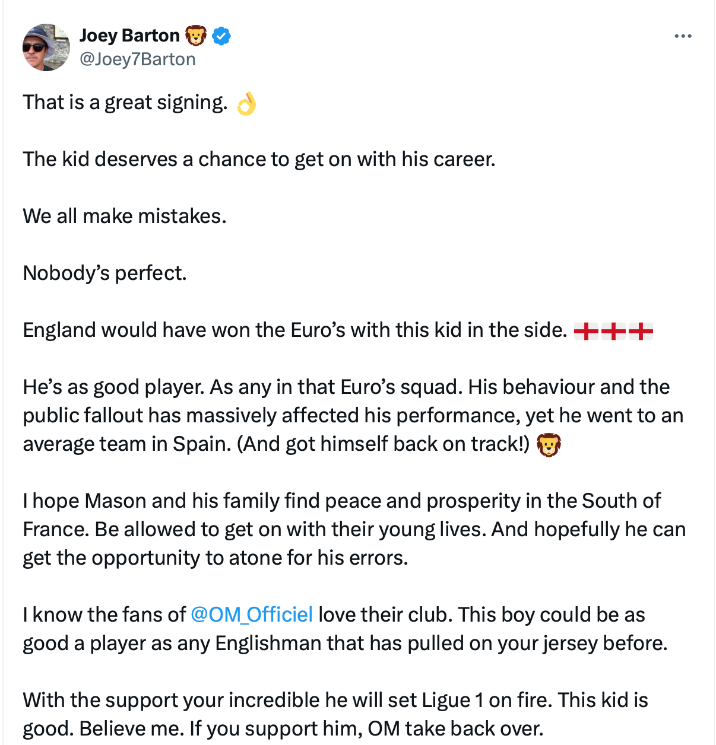Open the Joey Barton display name link
Screen dimensions: 716x745
130,37
